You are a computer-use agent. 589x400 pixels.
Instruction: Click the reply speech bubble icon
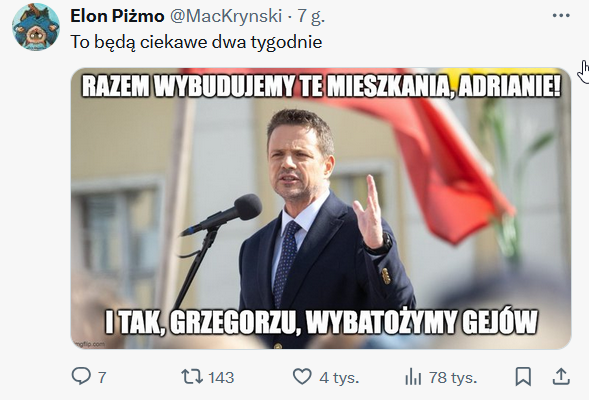pos(81,376)
